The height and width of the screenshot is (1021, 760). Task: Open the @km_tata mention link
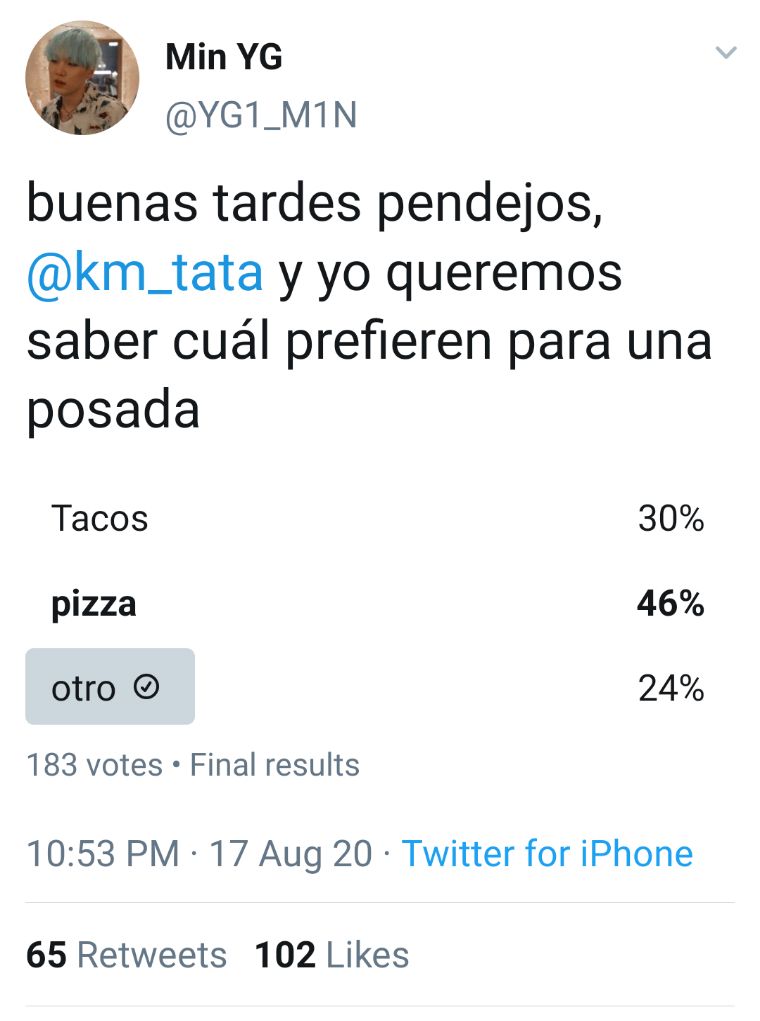coord(145,273)
